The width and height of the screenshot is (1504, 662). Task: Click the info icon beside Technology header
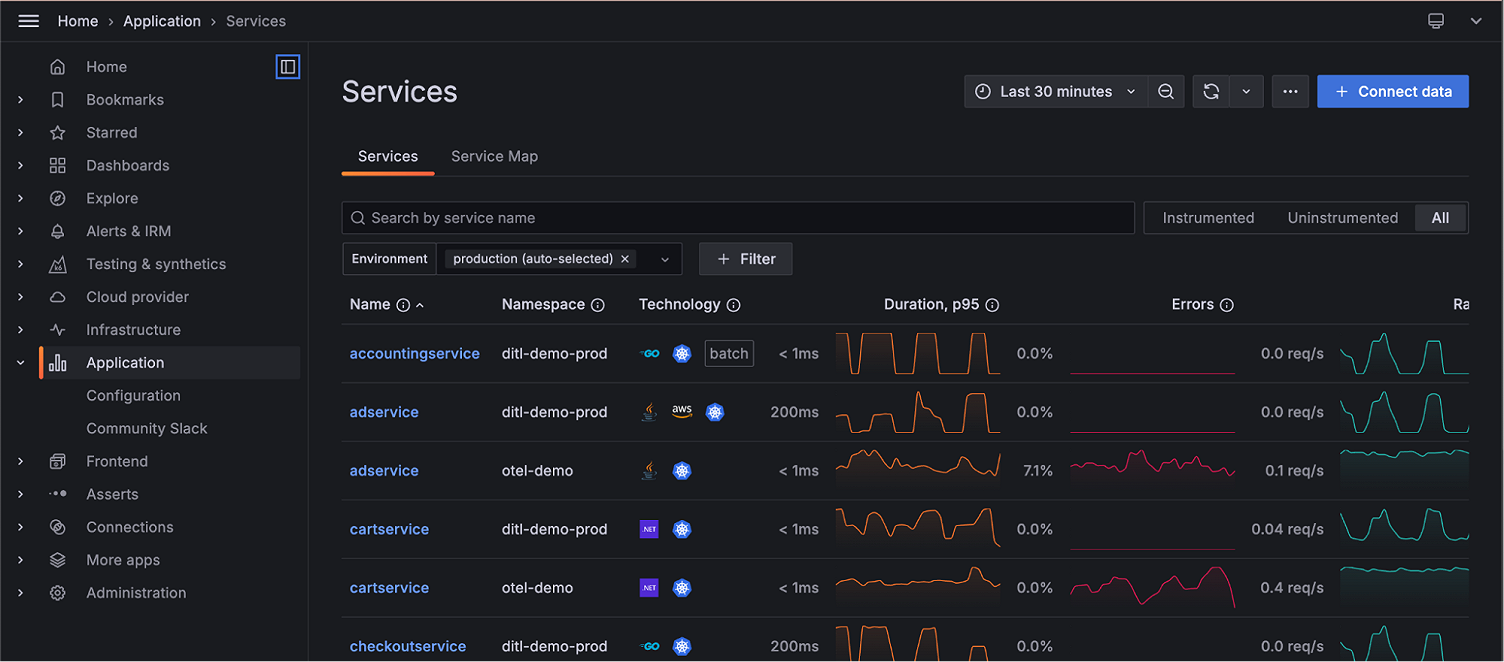pyautogui.click(x=733, y=305)
